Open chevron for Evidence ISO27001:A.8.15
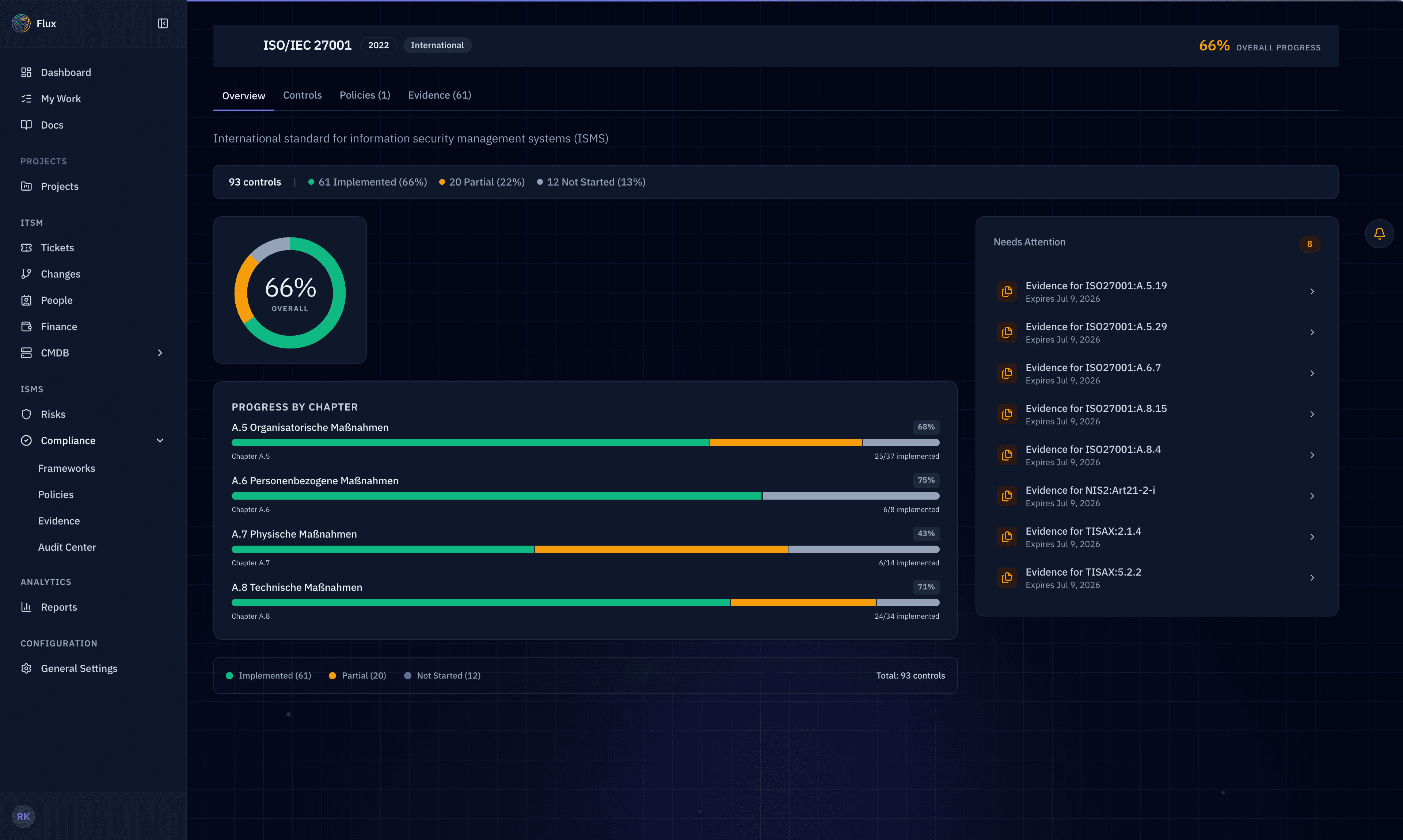The image size is (1403, 840). pos(1312,415)
